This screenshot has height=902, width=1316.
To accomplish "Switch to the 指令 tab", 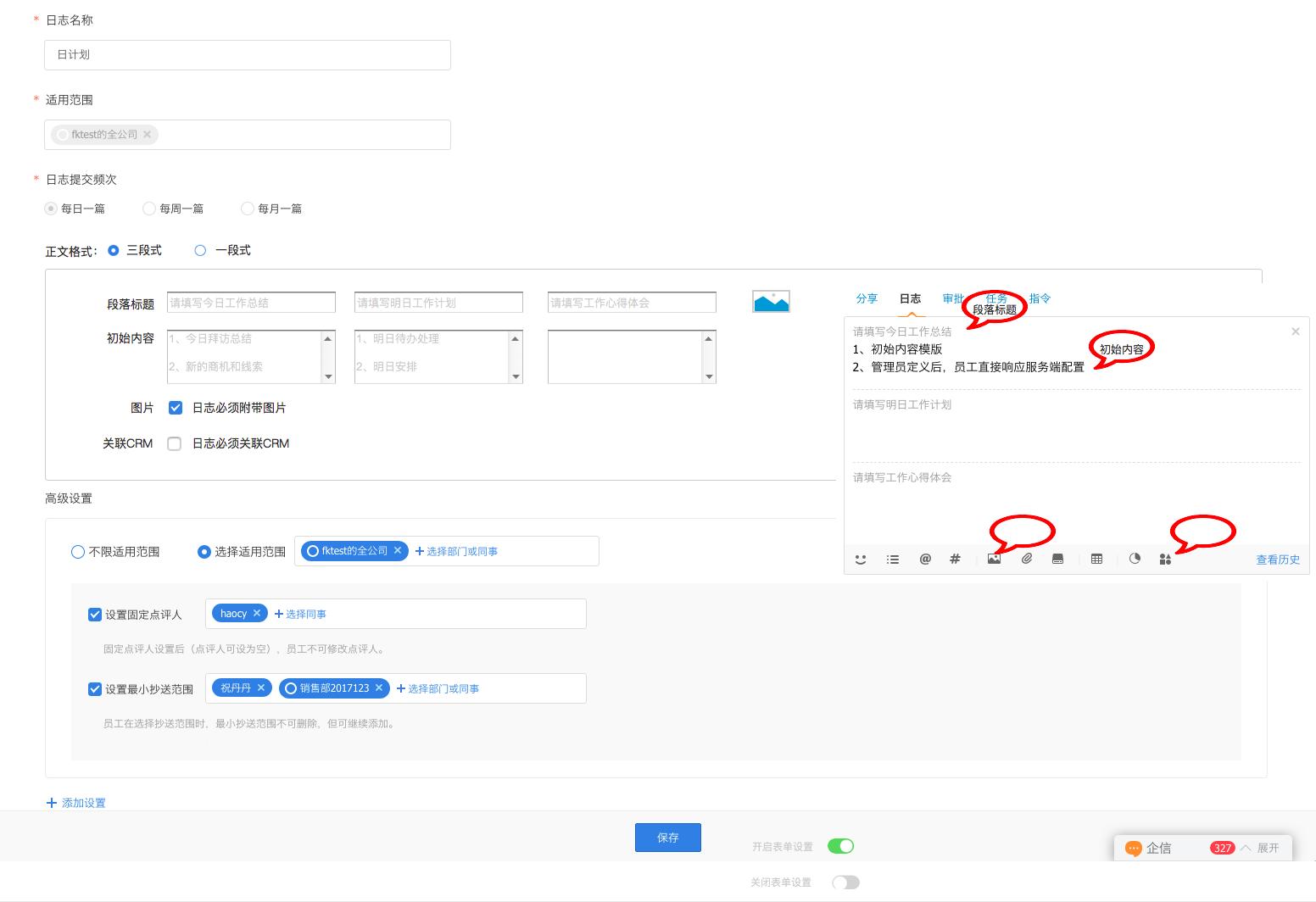I will pos(1040,298).
